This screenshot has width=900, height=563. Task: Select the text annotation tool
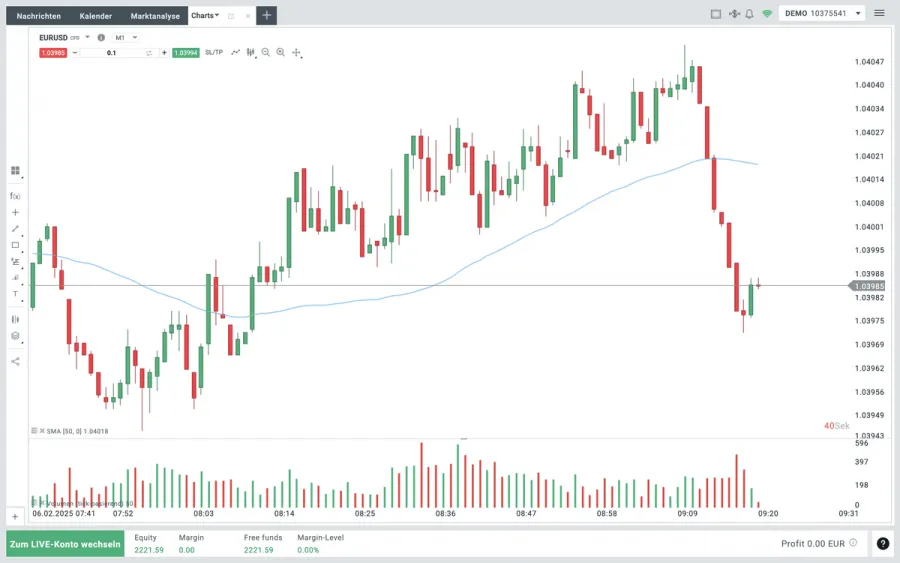(15, 294)
